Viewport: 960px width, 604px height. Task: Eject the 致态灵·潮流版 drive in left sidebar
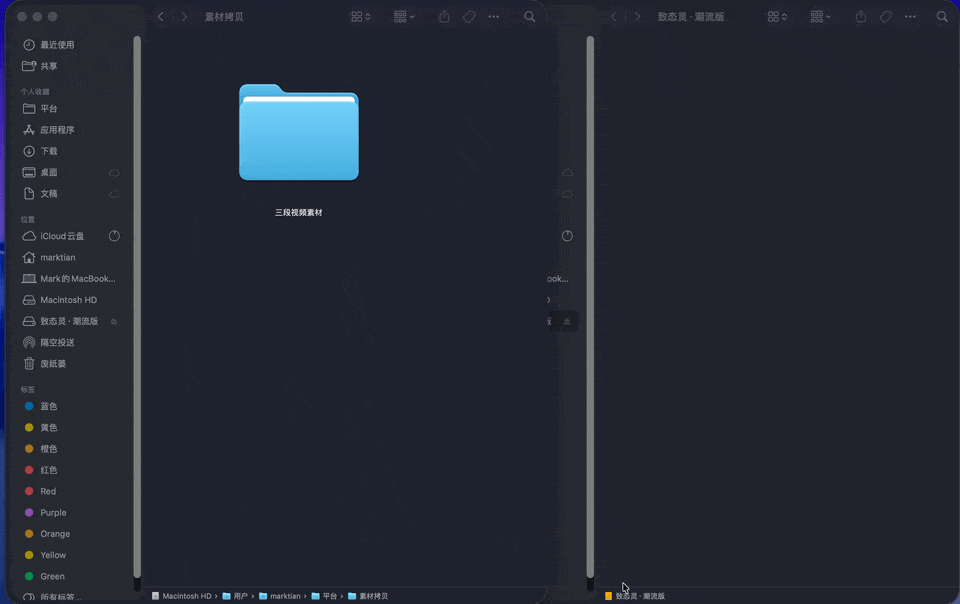click(x=114, y=322)
